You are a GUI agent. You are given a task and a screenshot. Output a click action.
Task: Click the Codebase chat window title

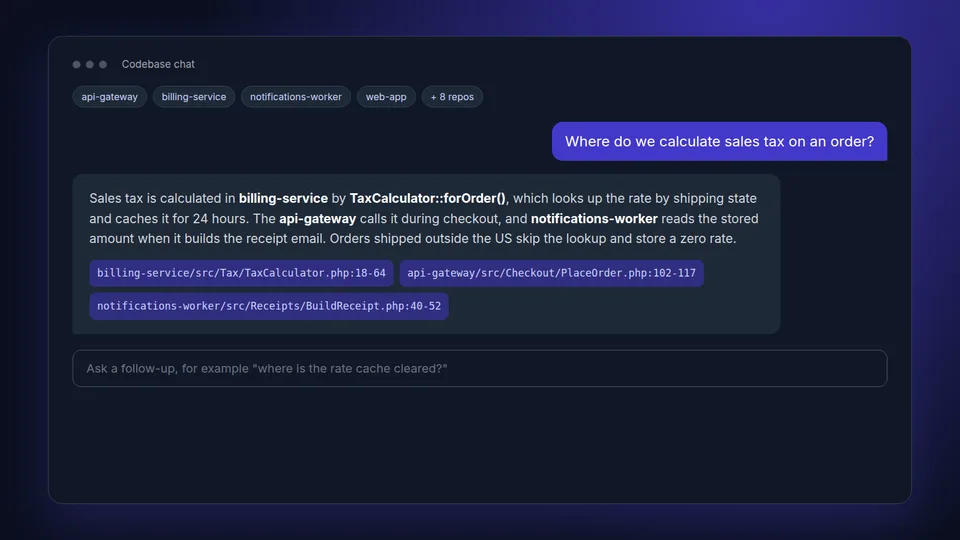158,64
